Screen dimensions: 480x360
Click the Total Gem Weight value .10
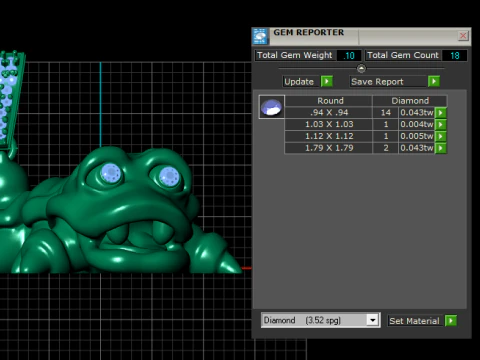click(x=349, y=55)
